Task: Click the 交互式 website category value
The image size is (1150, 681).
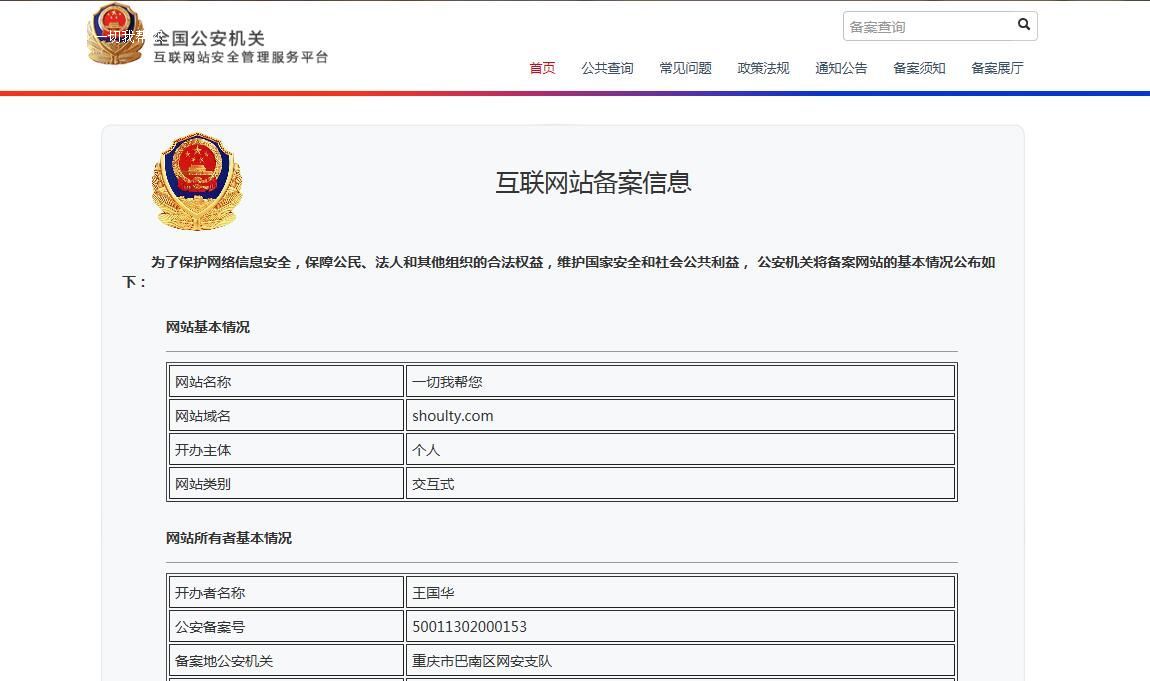Action: tap(433, 484)
